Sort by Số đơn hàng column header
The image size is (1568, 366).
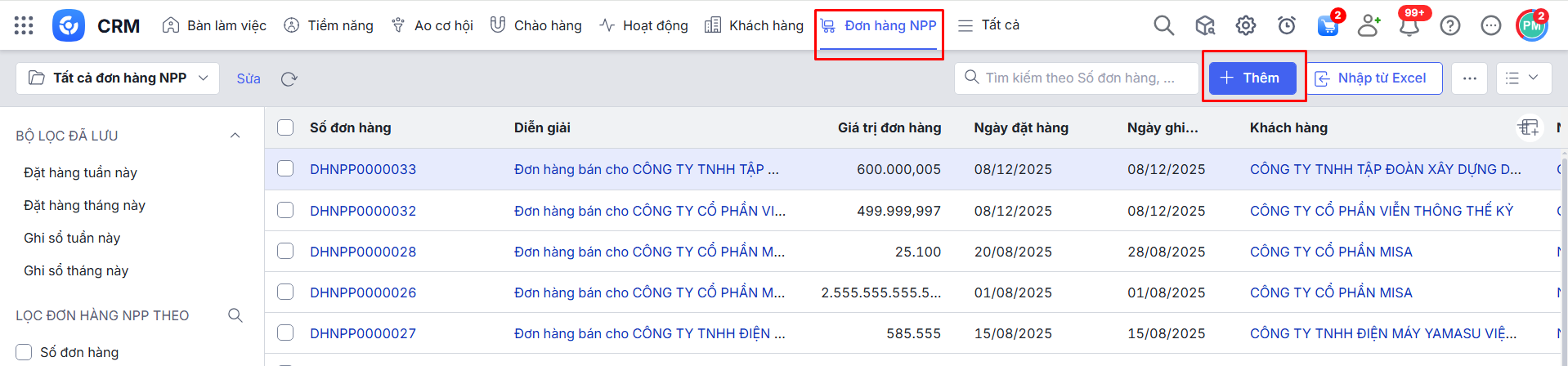(x=350, y=127)
